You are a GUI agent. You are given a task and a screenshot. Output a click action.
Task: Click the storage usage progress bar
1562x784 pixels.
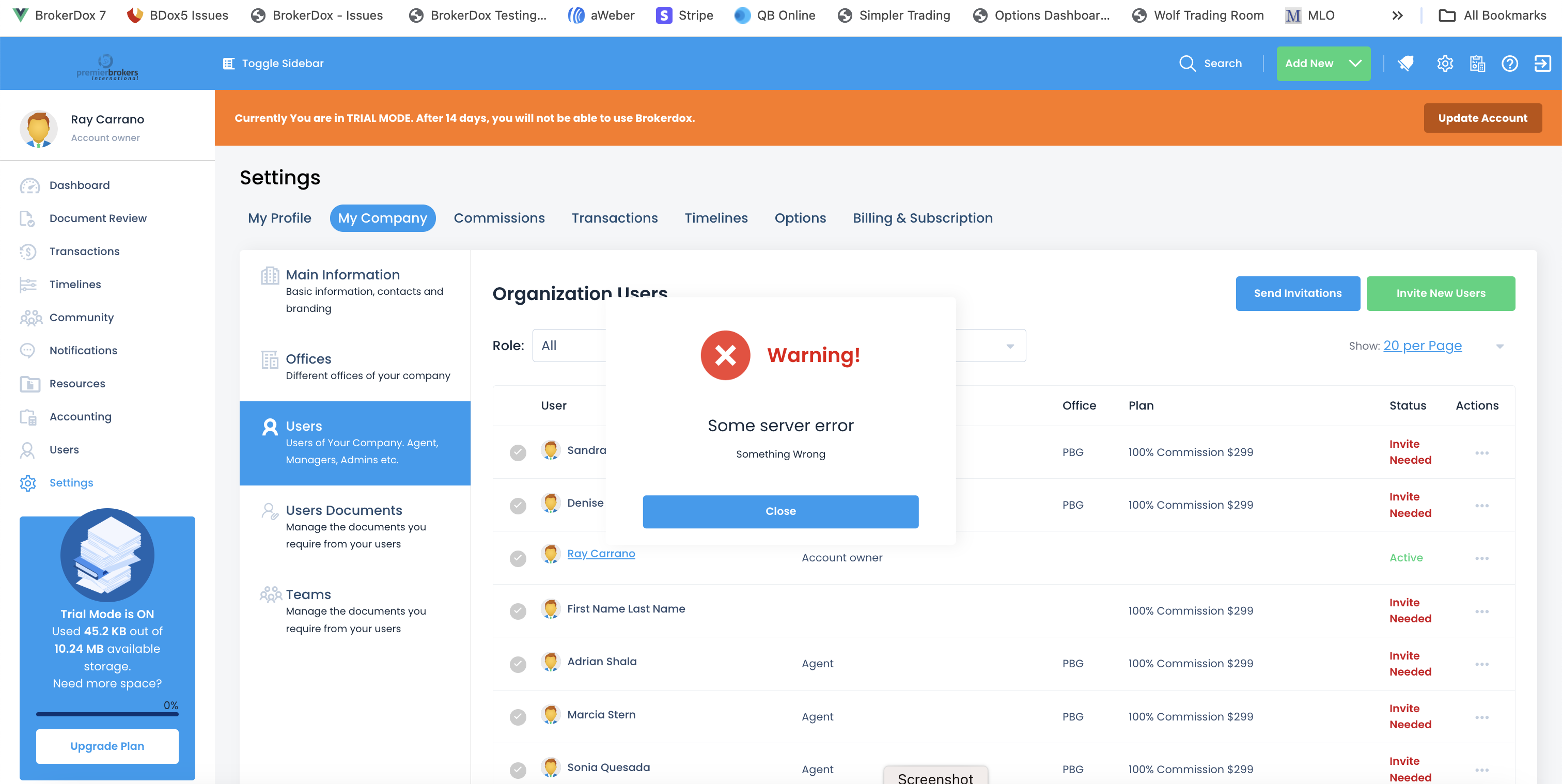pyautogui.click(x=107, y=714)
